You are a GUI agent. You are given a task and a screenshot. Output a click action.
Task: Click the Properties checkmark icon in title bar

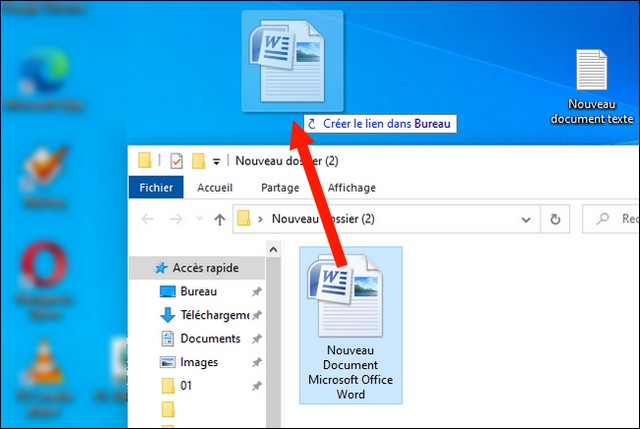tap(176, 161)
